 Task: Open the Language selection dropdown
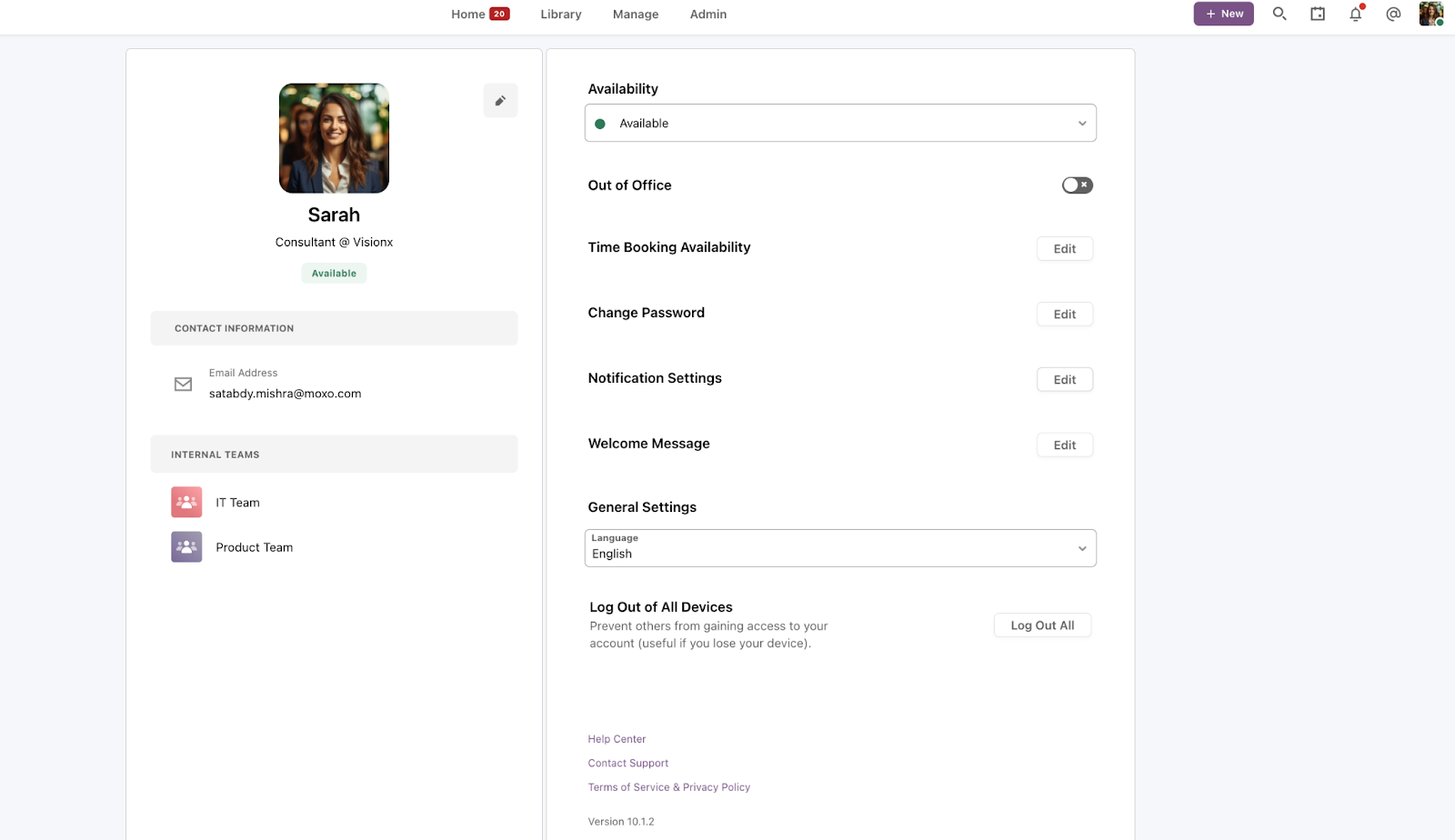click(840, 548)
